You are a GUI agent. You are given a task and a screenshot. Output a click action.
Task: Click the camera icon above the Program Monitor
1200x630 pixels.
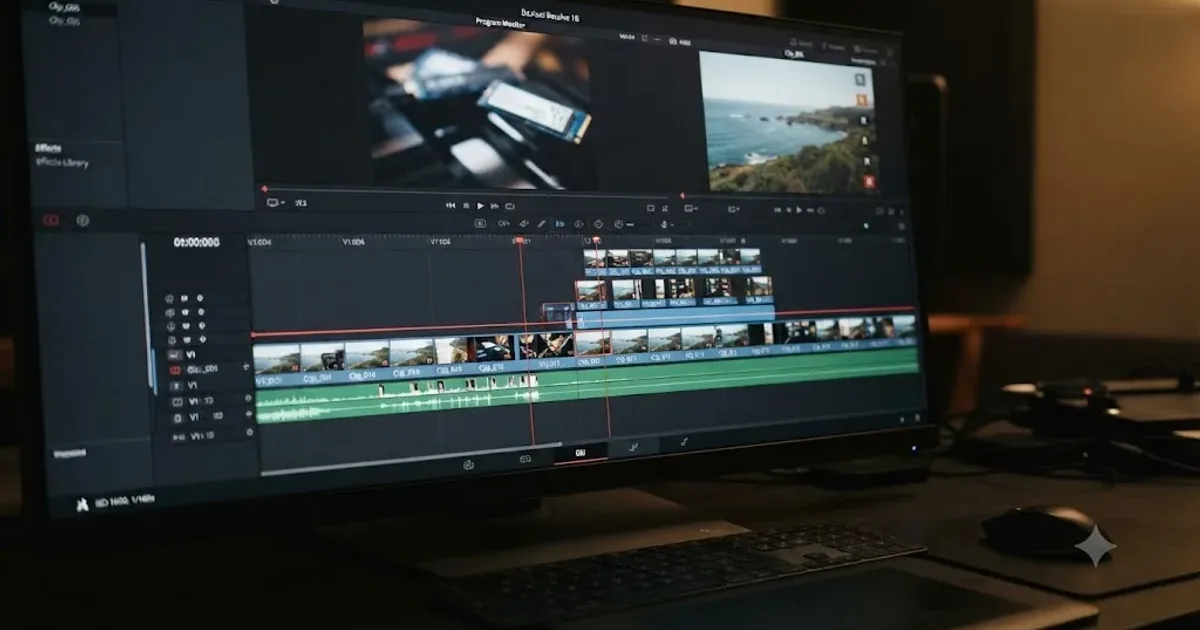tap(673, 41)
